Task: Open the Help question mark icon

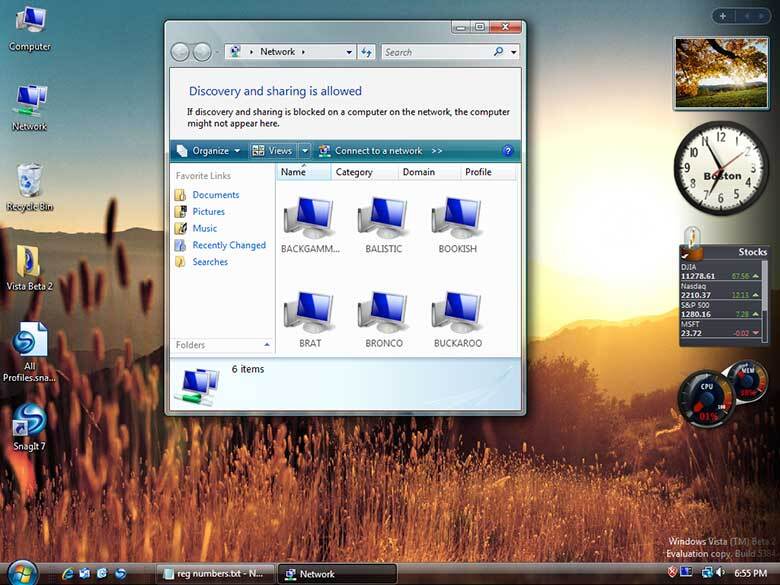Action: [507, 151]
